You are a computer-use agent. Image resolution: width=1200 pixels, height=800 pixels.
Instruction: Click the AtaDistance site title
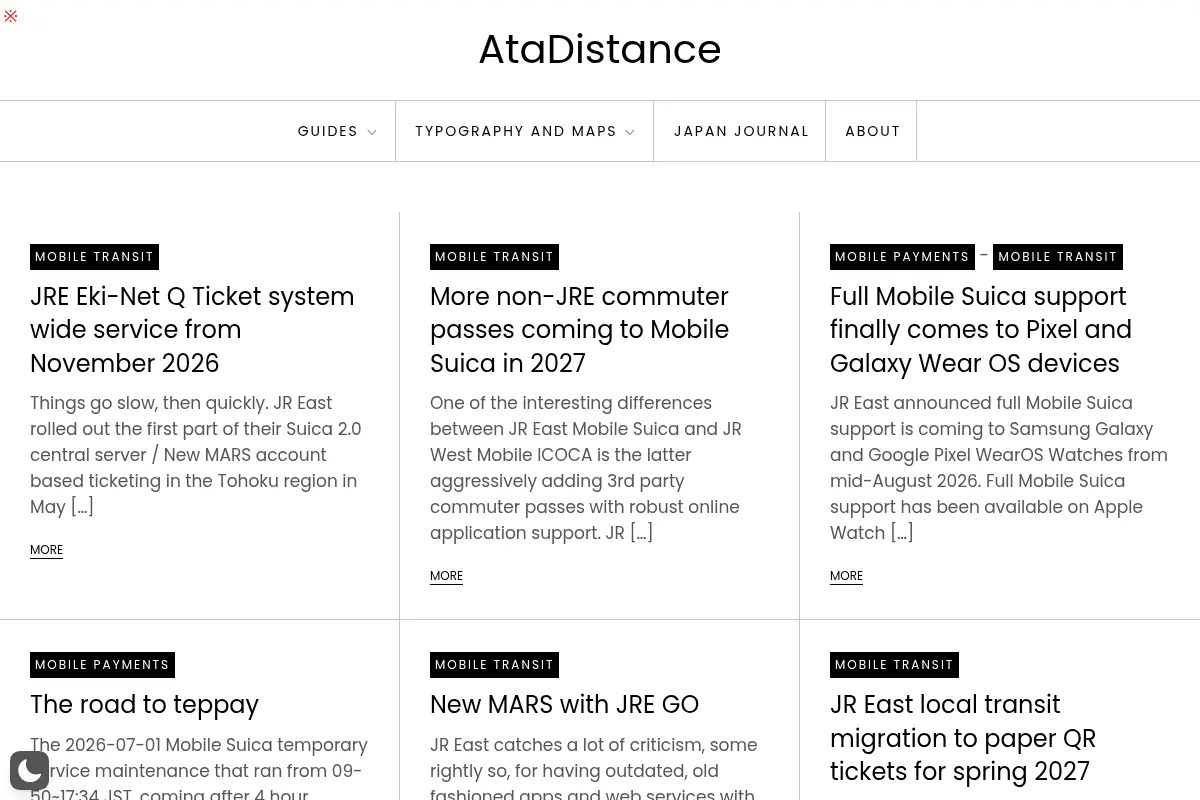point(600,49)
